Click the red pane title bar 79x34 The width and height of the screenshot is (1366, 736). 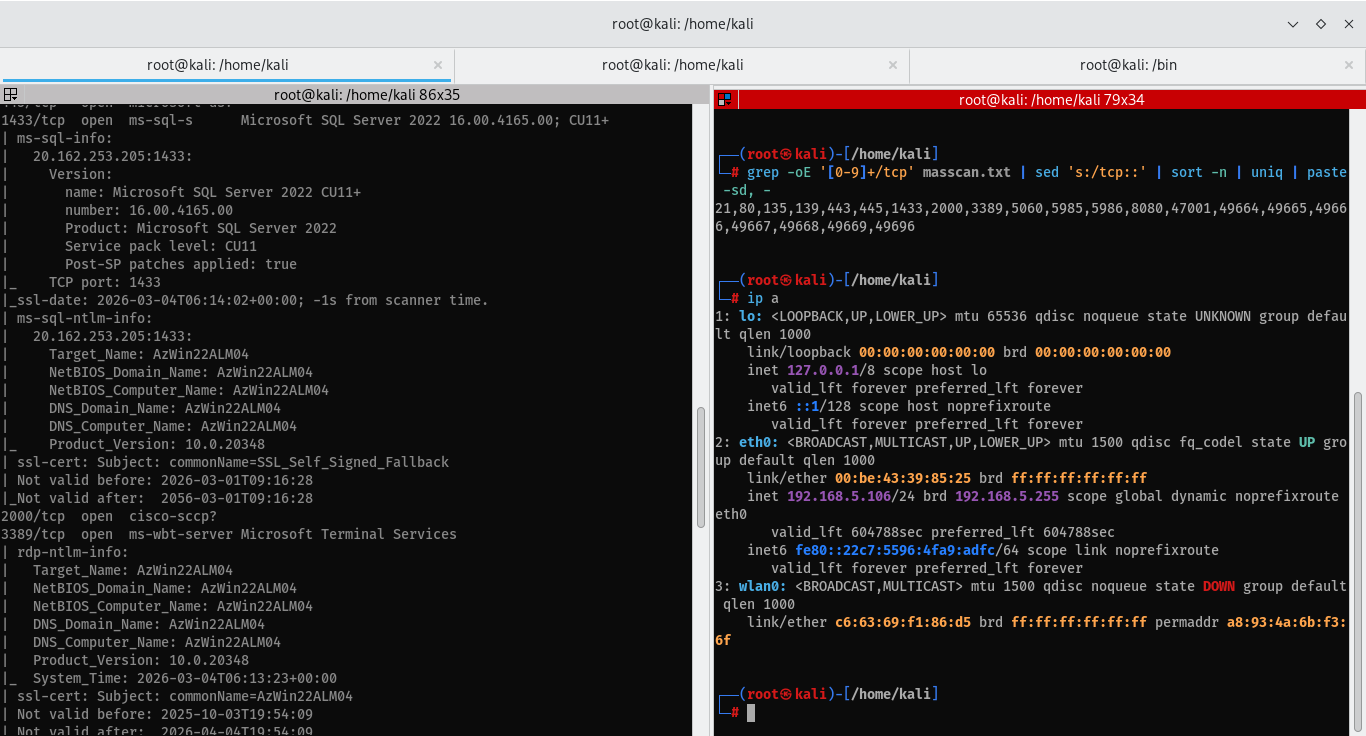click(1051, 99)
